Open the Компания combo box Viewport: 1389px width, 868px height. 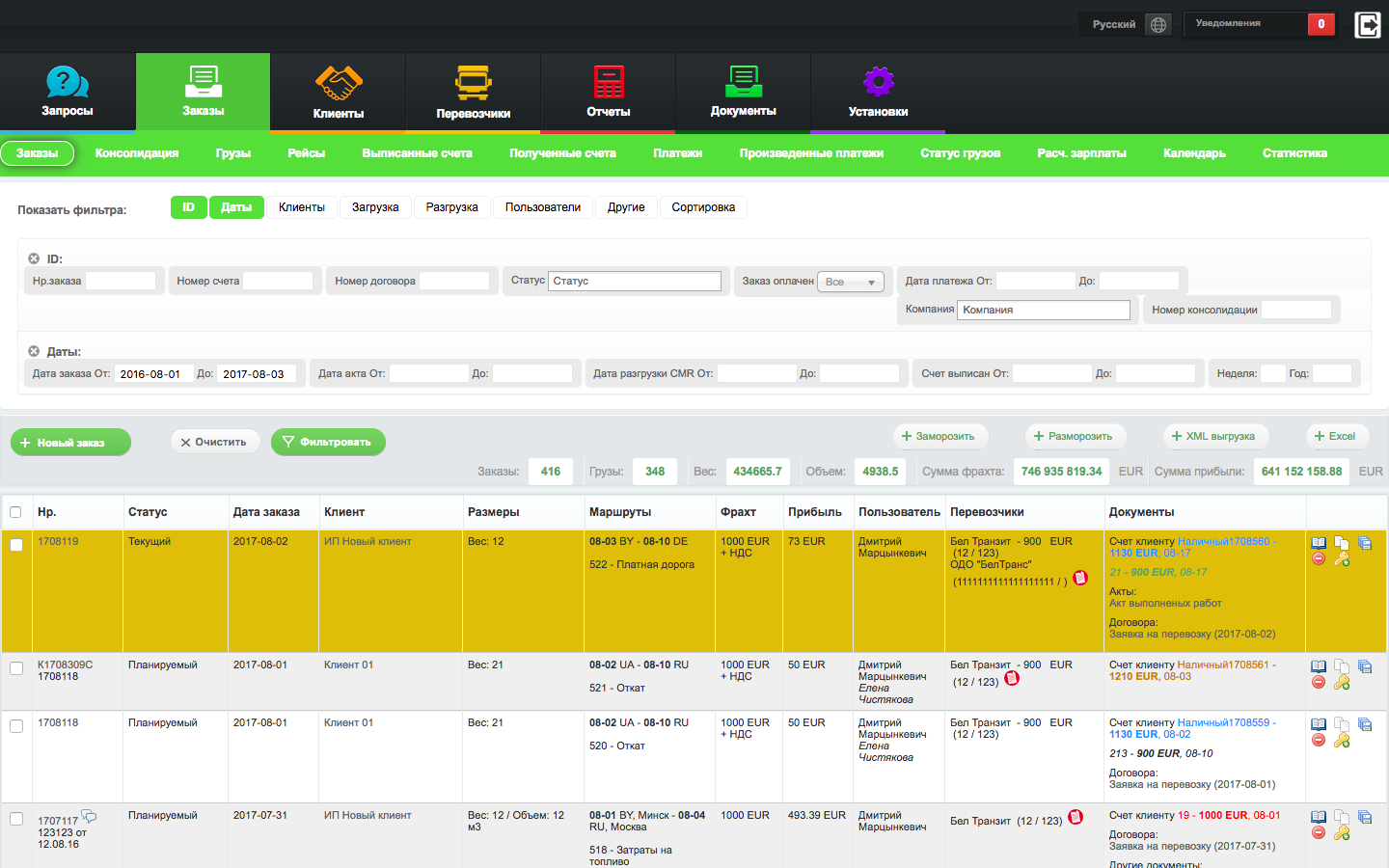coord(1044,310)
